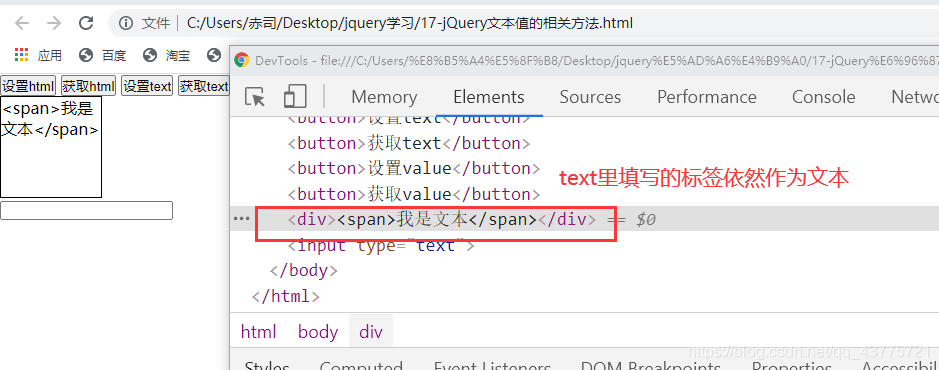The image size is (939, 370).
Task: Click the Chrome logo in DevTools title bar
Action: point(242,60)
